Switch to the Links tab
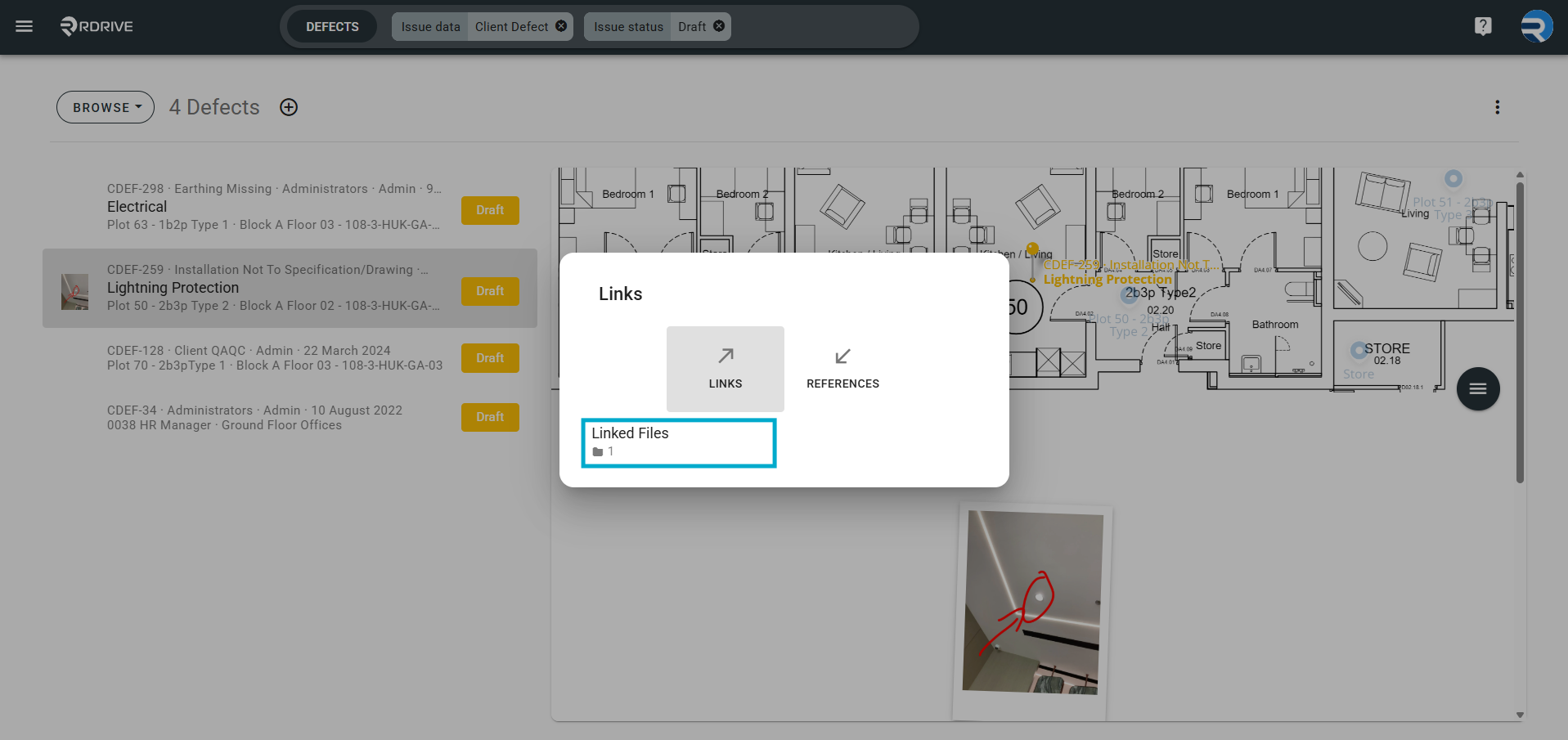Viewport: 1568px width, 740px height. pos(726,369)
